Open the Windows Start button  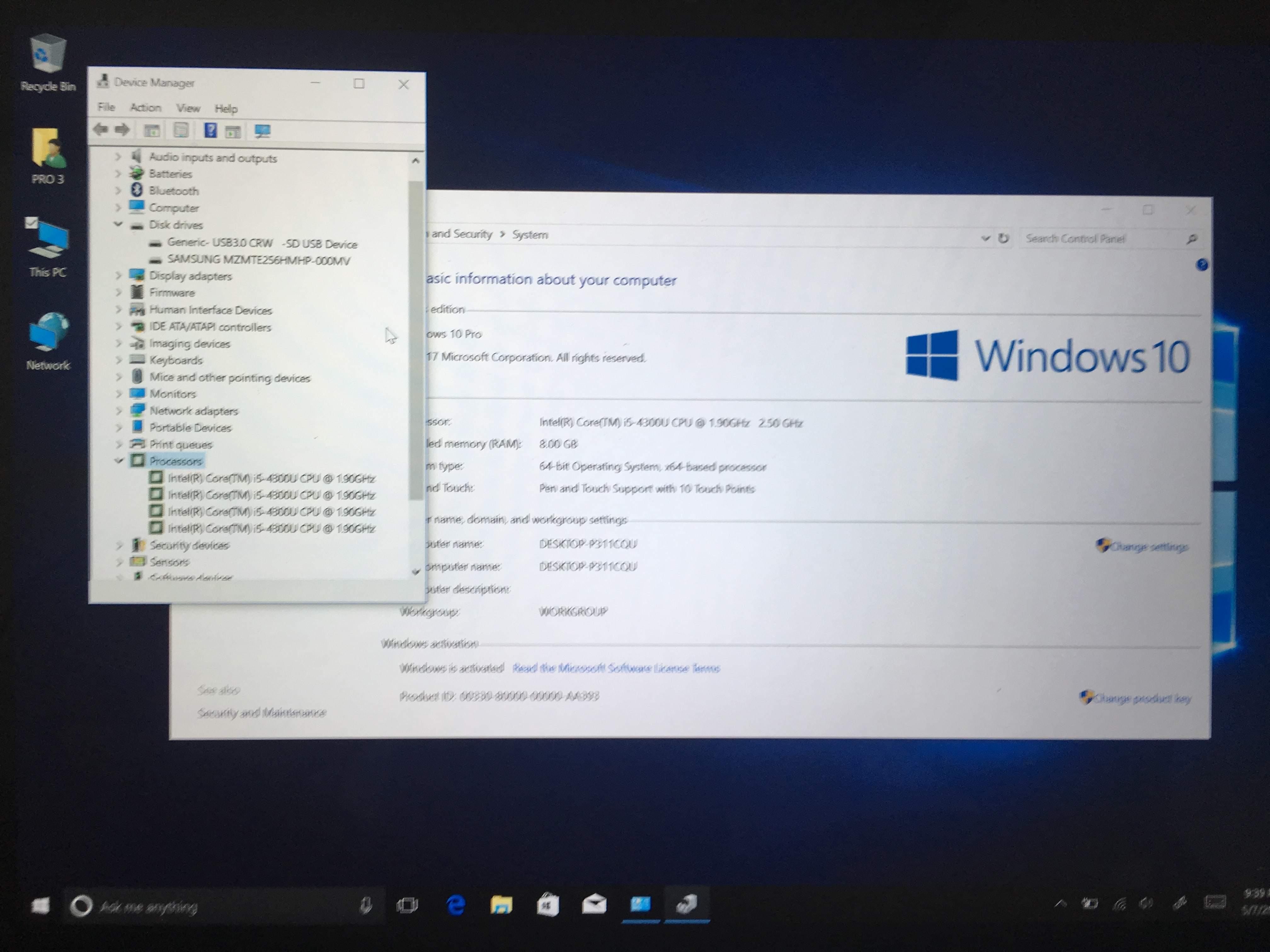pos(40,905)
